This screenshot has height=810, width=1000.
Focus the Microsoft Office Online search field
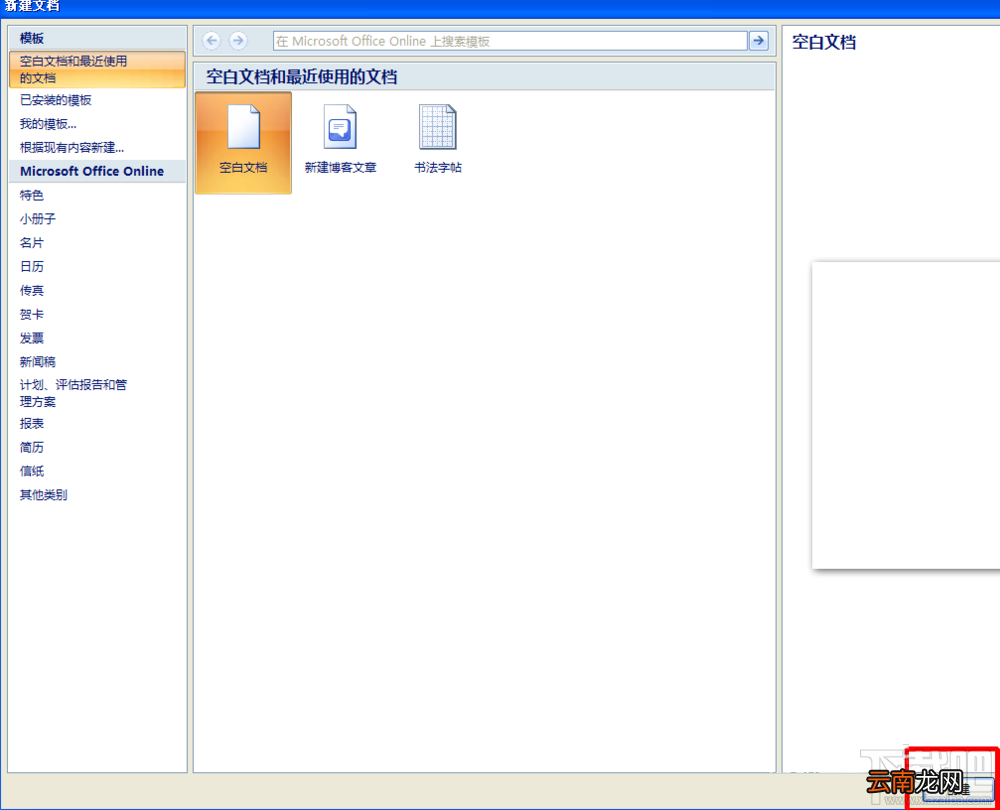tap(510, 41)
